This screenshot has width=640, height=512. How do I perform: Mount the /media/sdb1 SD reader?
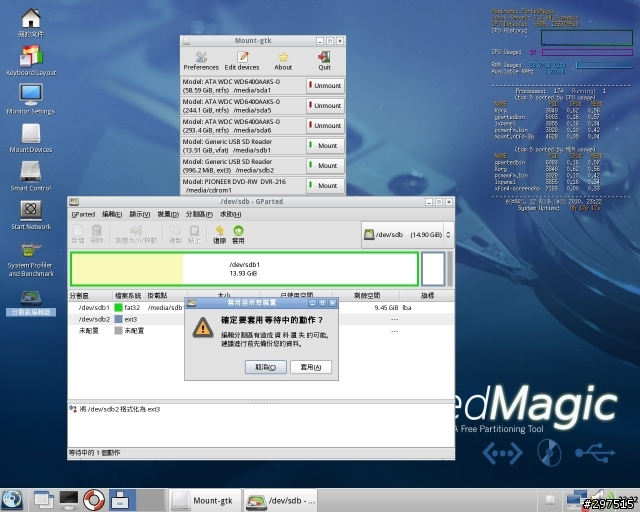click(325, 146)
